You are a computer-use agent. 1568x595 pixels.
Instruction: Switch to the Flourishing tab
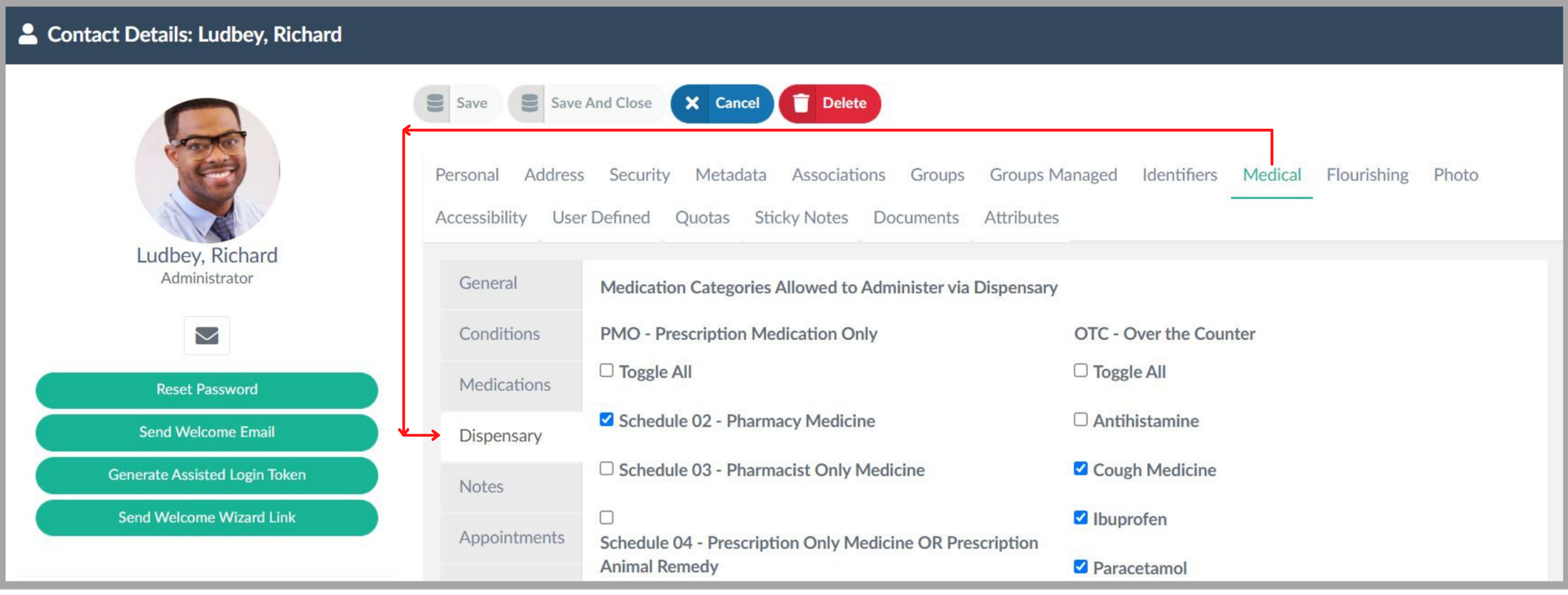click(1367, 175)
